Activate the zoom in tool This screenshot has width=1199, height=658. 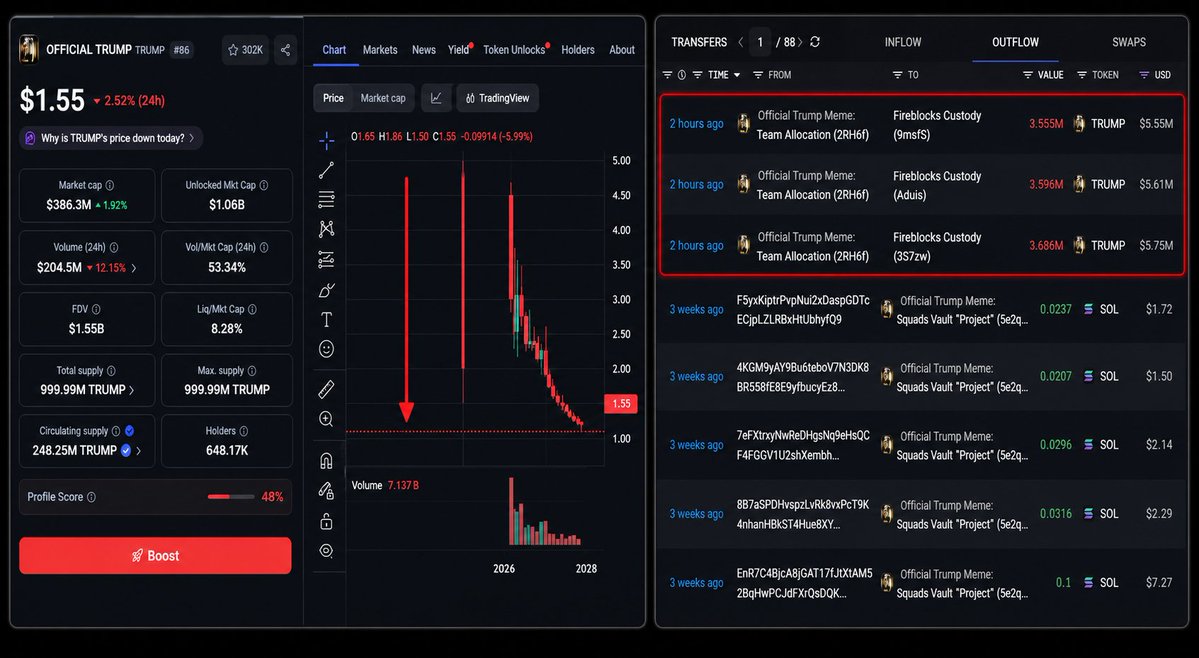[327, 419]
